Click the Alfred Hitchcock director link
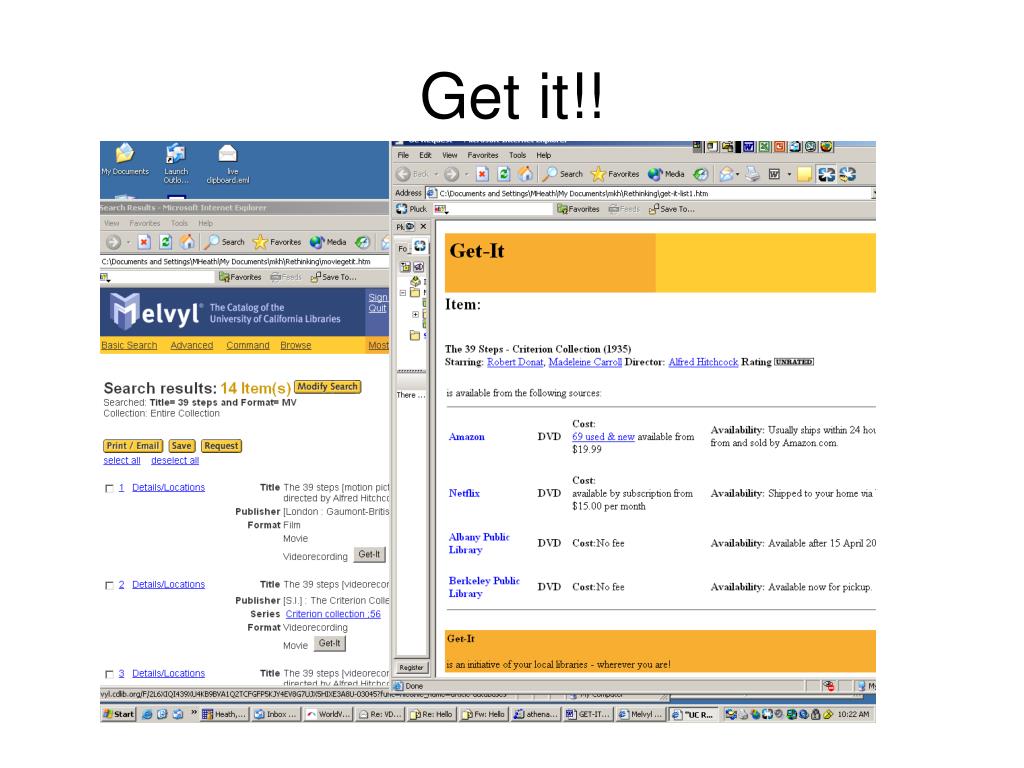This screenshot has width=1024, height=768. [x=703, y=362]
